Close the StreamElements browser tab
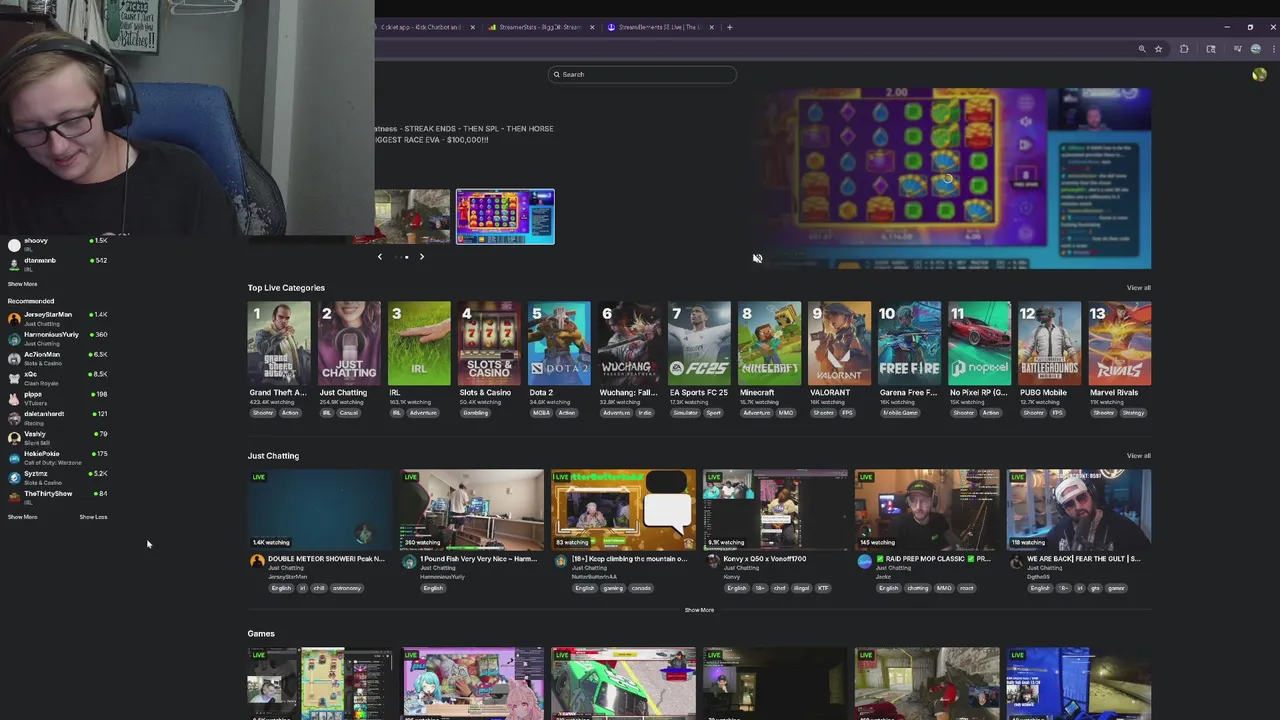Image resolution: width=1280 pixels, height=720 pixels. [x=712, y=27]
